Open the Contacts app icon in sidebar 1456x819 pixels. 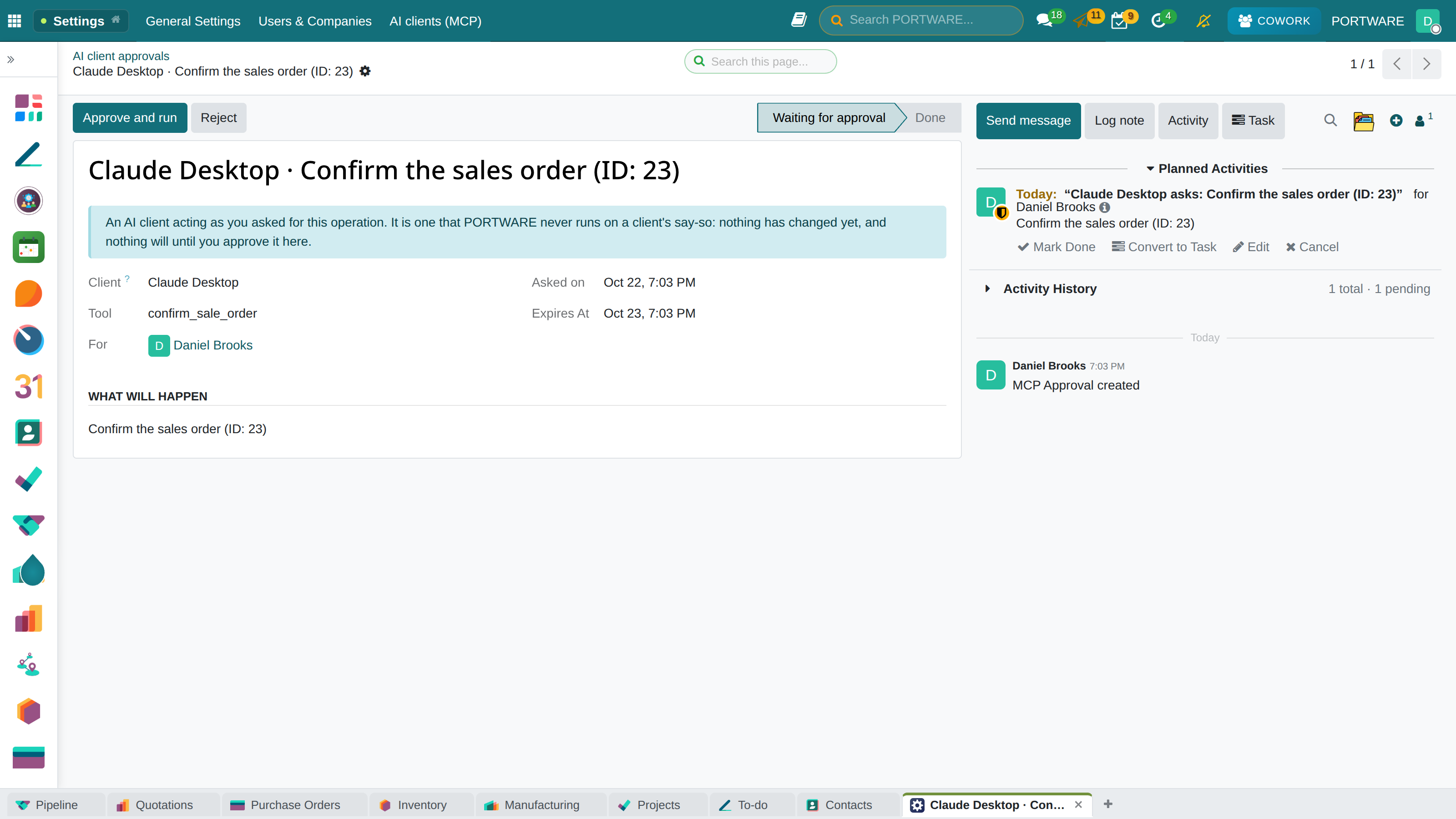click(28, 433)
